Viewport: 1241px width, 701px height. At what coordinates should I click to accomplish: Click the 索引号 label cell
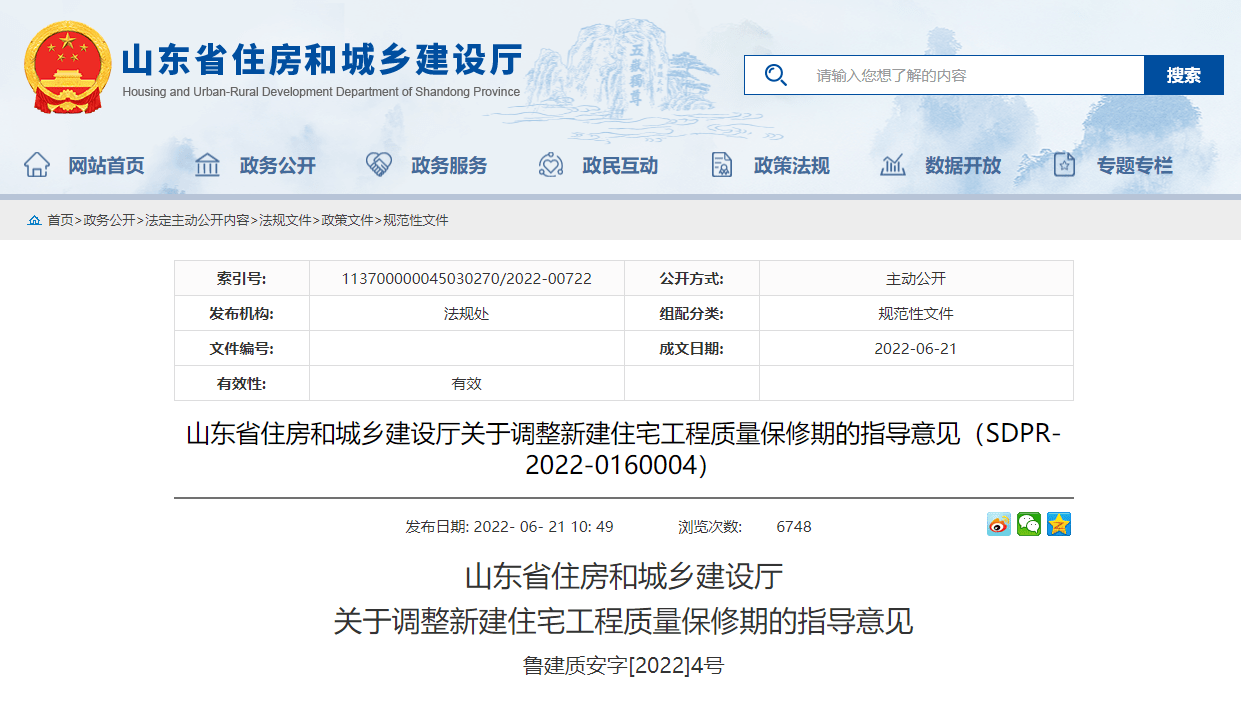pos(242,279)
